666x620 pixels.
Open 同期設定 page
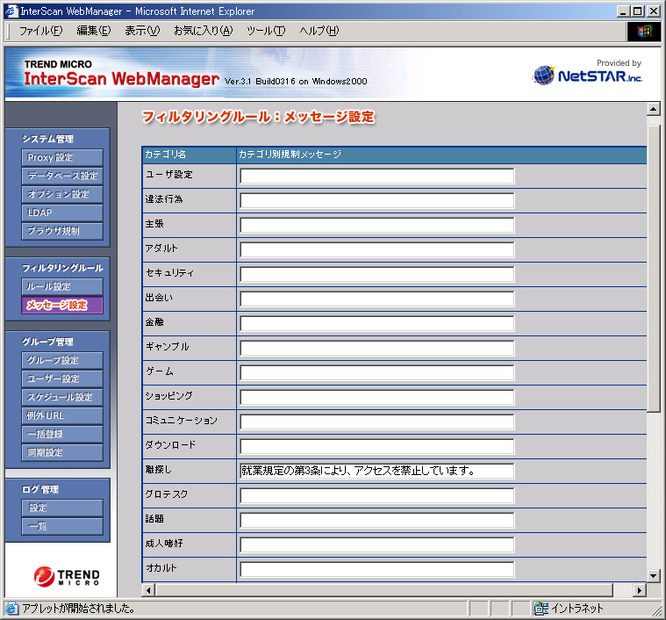[x=62, y=453]
